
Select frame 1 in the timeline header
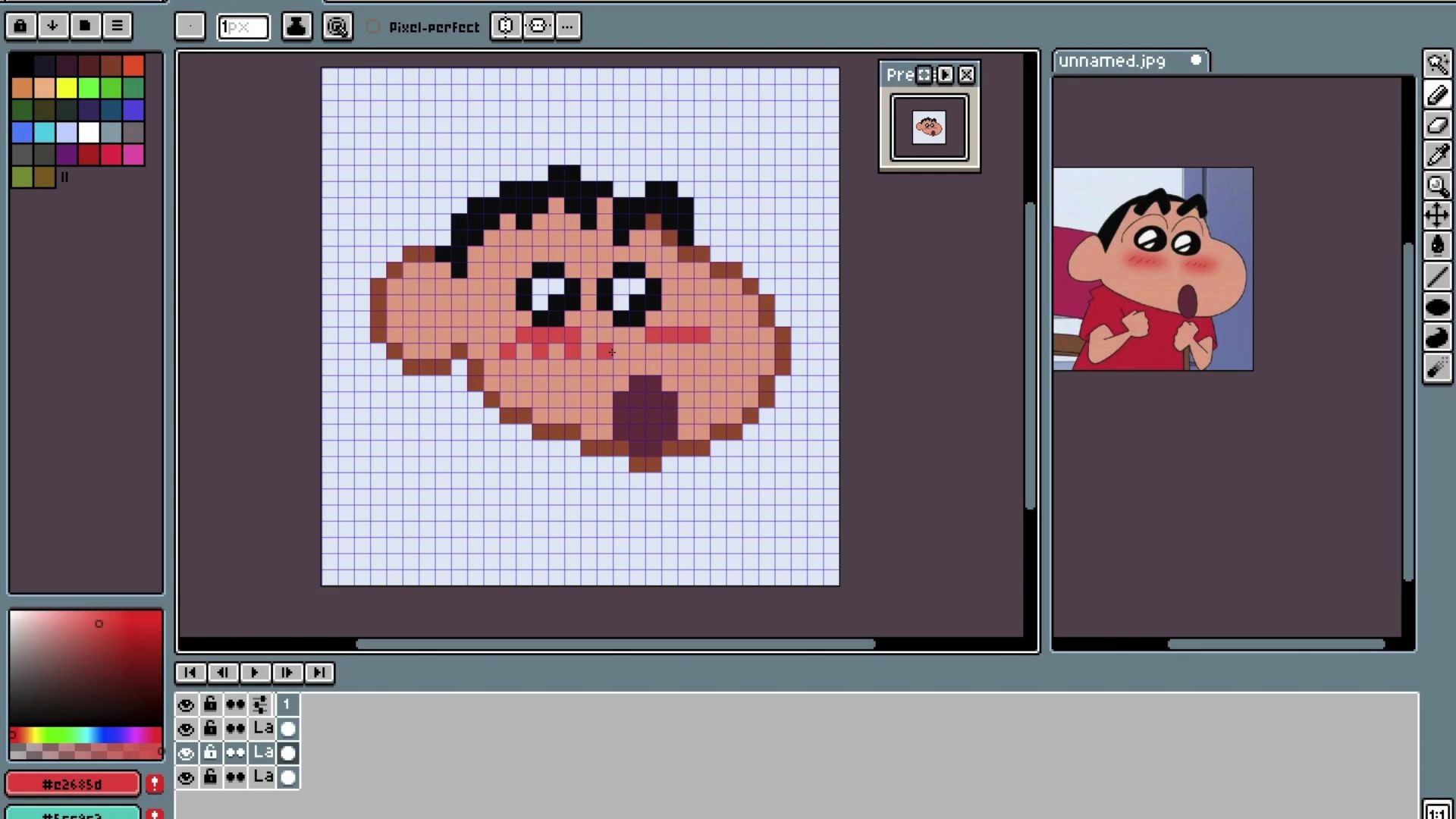pyautogui.click(x=287, y=704)
